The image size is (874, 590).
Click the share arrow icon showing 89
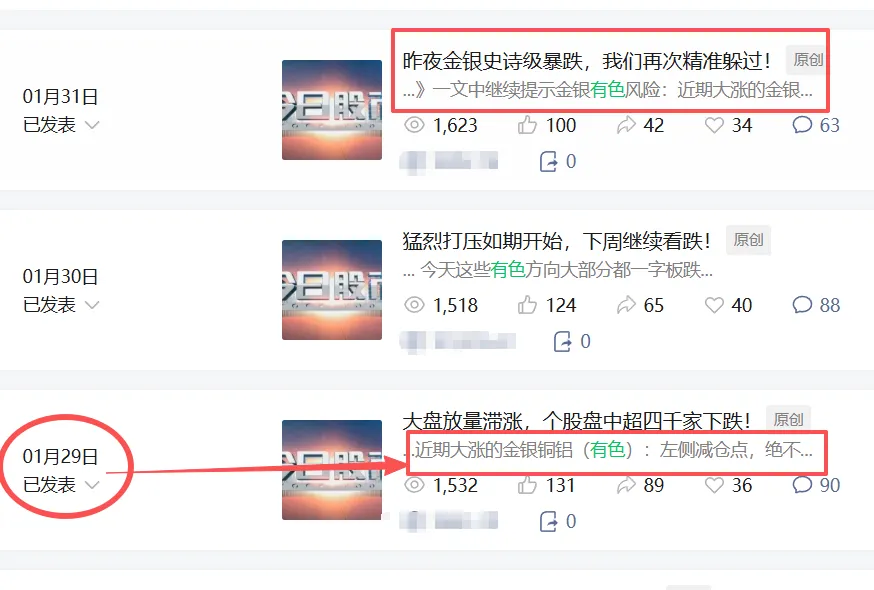[x=626, y=485]
